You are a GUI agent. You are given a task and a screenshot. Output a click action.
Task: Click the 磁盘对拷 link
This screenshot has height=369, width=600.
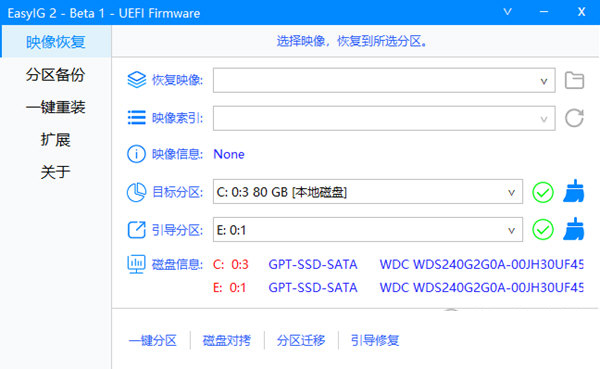click(x=227, y=340)
